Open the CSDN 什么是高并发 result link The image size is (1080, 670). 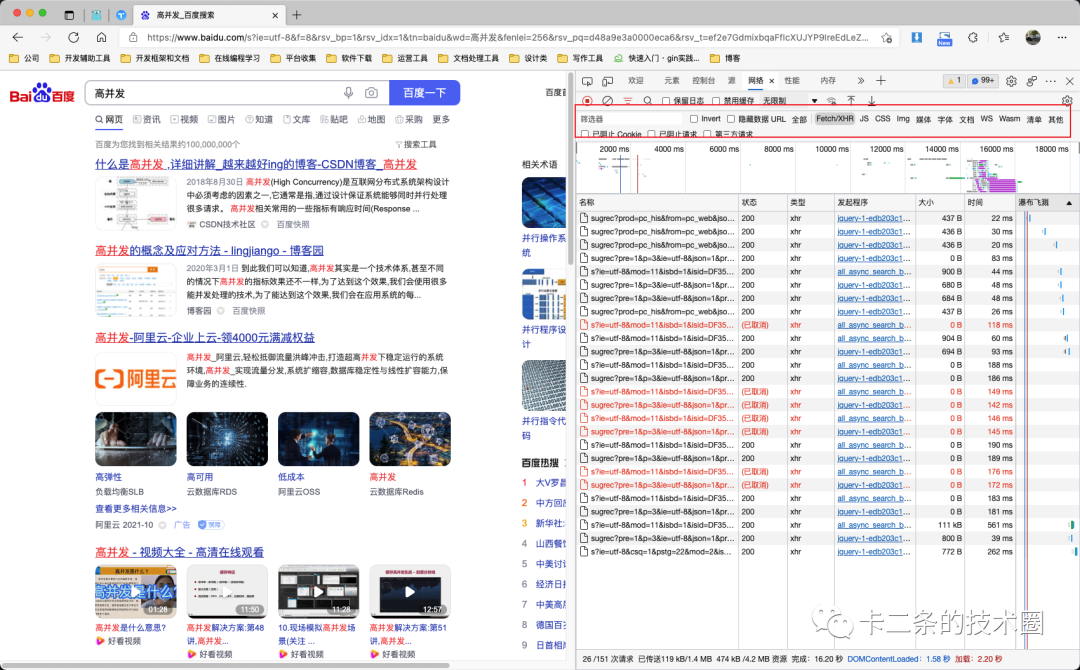(x=256, y=165)
